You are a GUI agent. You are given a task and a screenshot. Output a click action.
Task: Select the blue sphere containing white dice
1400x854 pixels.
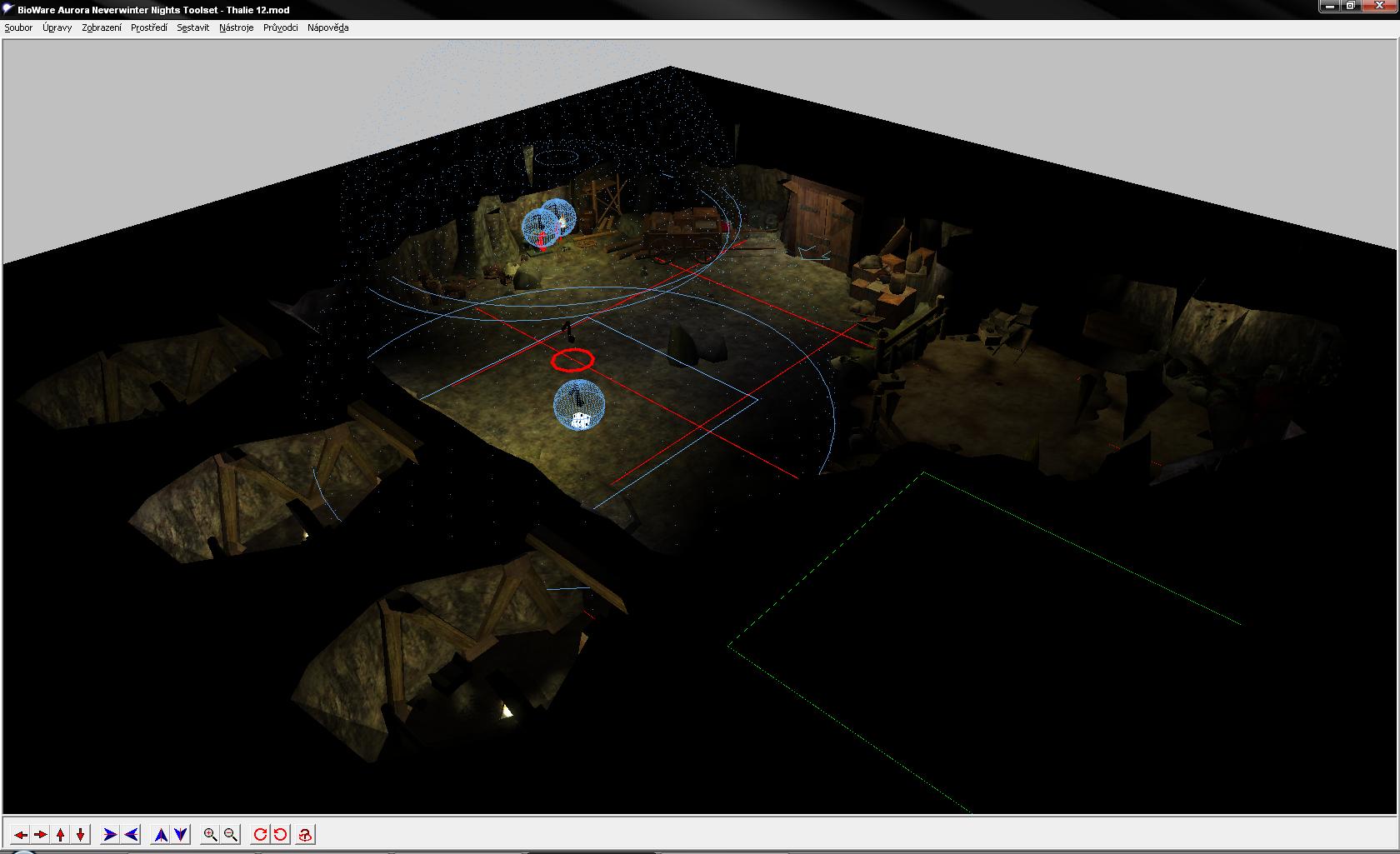tap(579, 406)
